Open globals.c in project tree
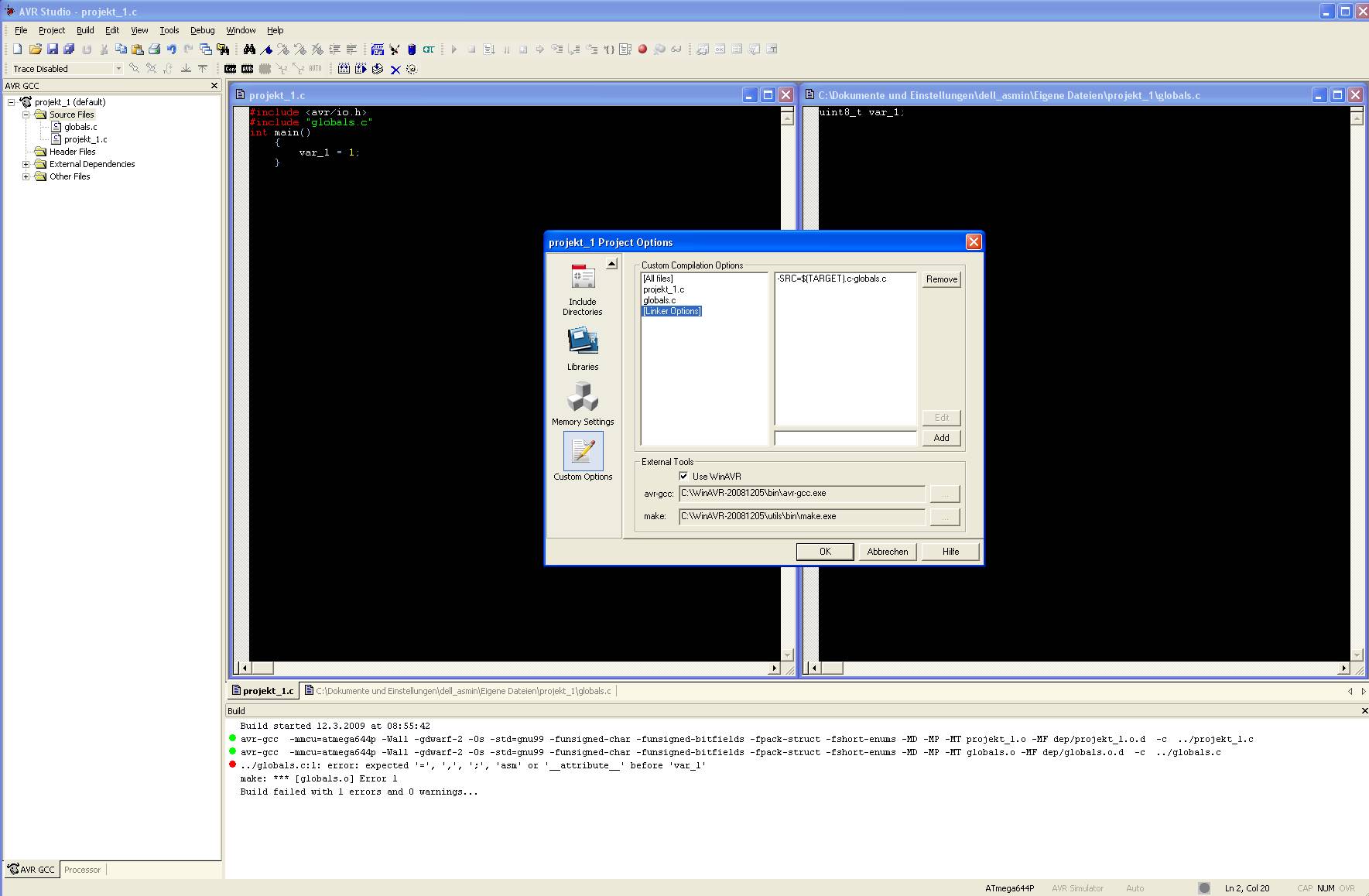 pos(80,127)
